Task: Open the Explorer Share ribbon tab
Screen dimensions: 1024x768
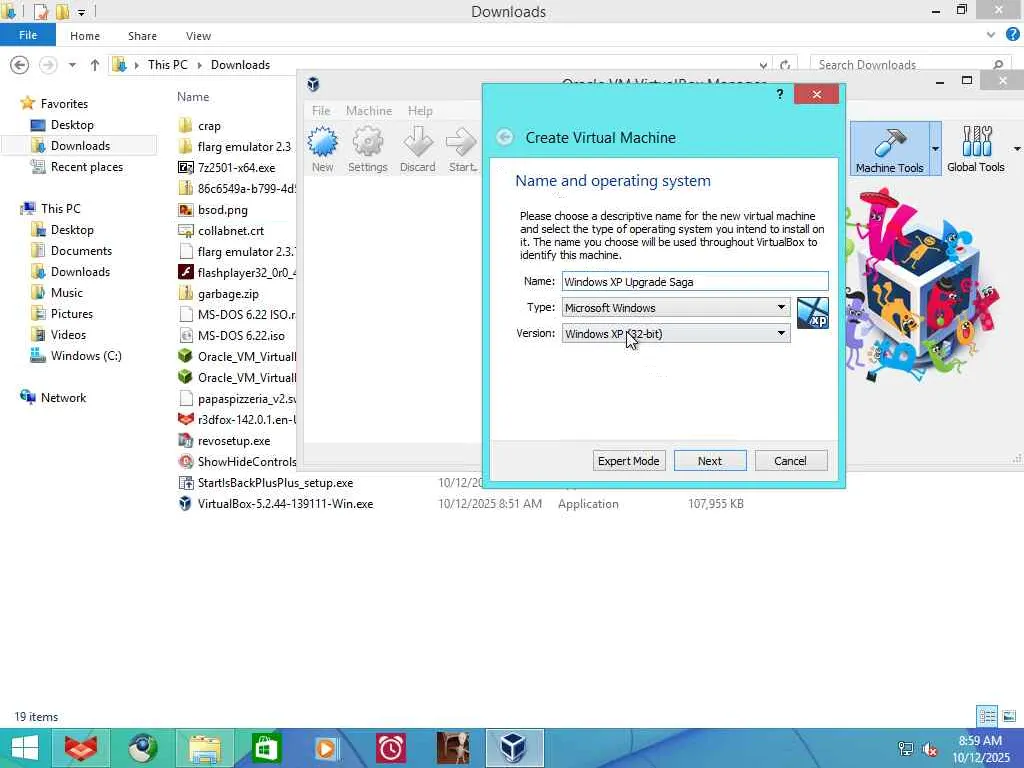Action: click(x=142, y=36)
